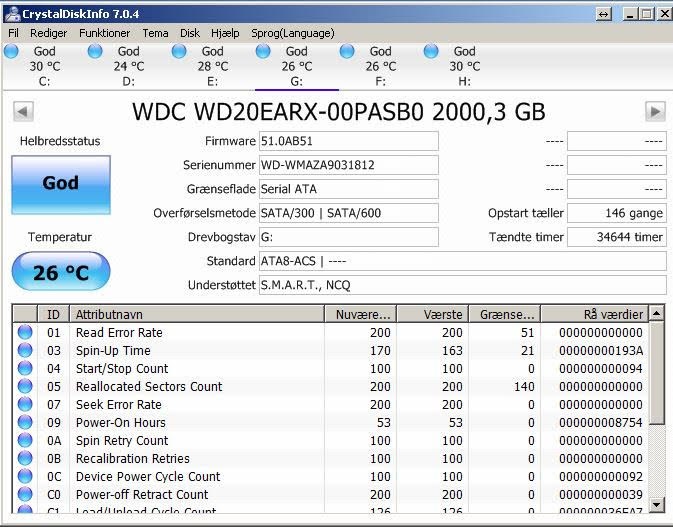
Task: Click the Firmware field 51.0AB51
Action: (x=349, y=141)
